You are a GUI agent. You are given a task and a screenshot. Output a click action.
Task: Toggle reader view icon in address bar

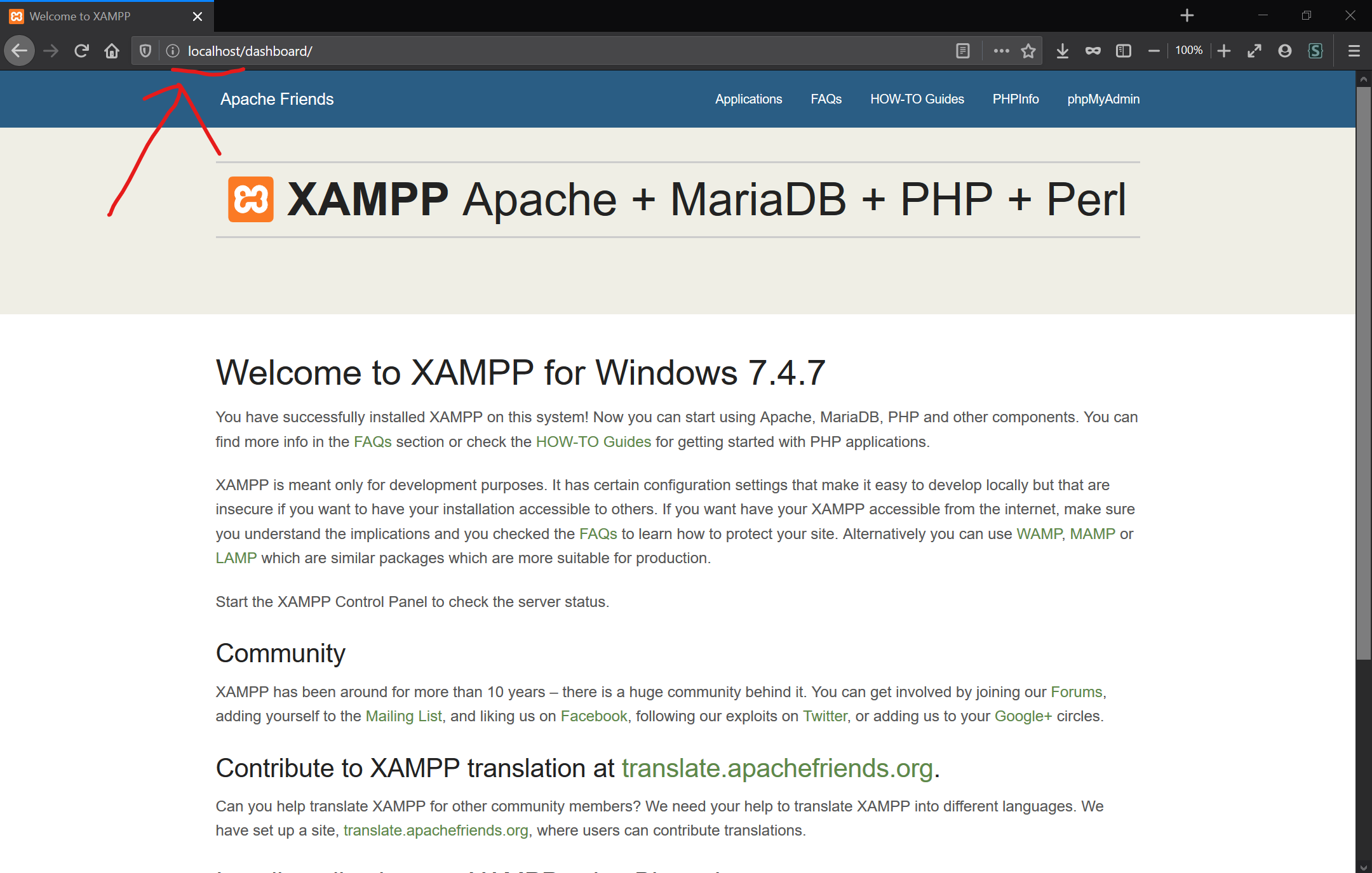click(x=963, y=51)
